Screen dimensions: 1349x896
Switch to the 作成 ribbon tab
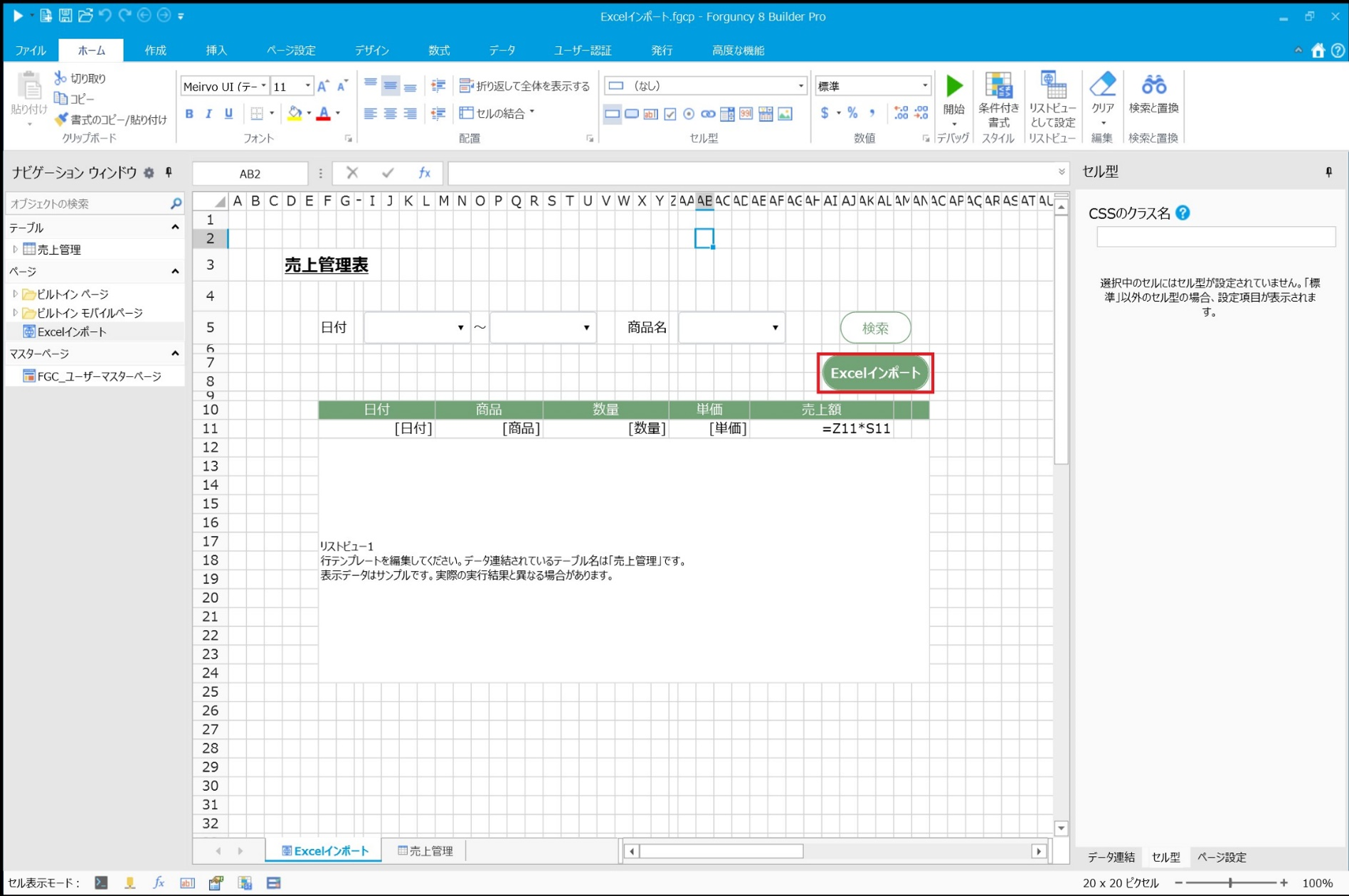pyautogui.click(x=155, y=50)
